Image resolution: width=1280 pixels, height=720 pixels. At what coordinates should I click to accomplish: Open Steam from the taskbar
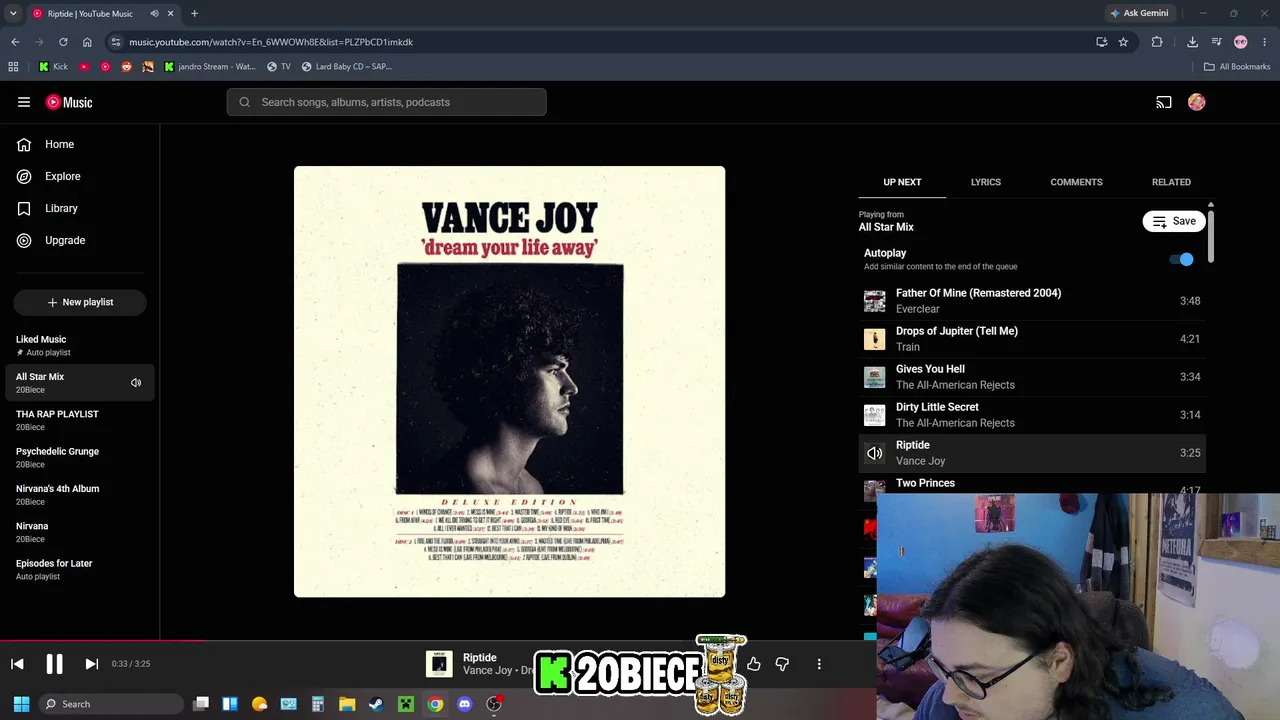pyautogui.click(x=376, y=704)
